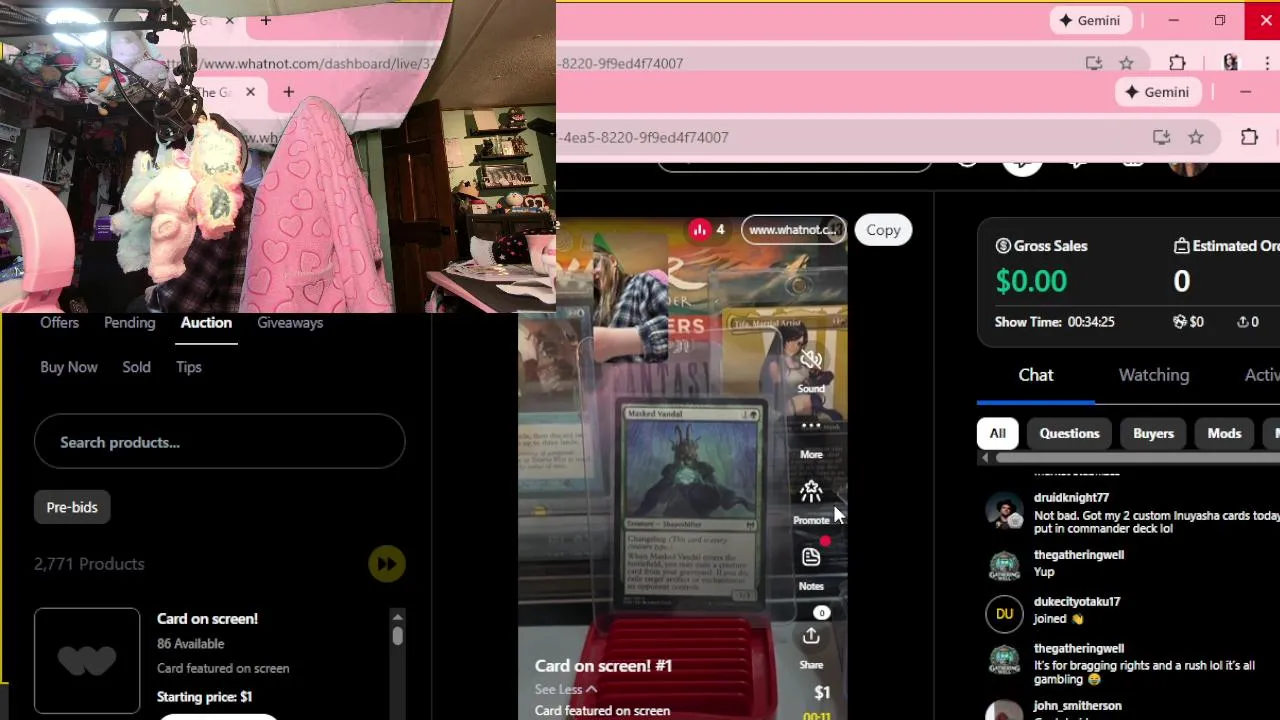
Task: Open the browser profile icon in top window
Action: (x=1230, y=63)
